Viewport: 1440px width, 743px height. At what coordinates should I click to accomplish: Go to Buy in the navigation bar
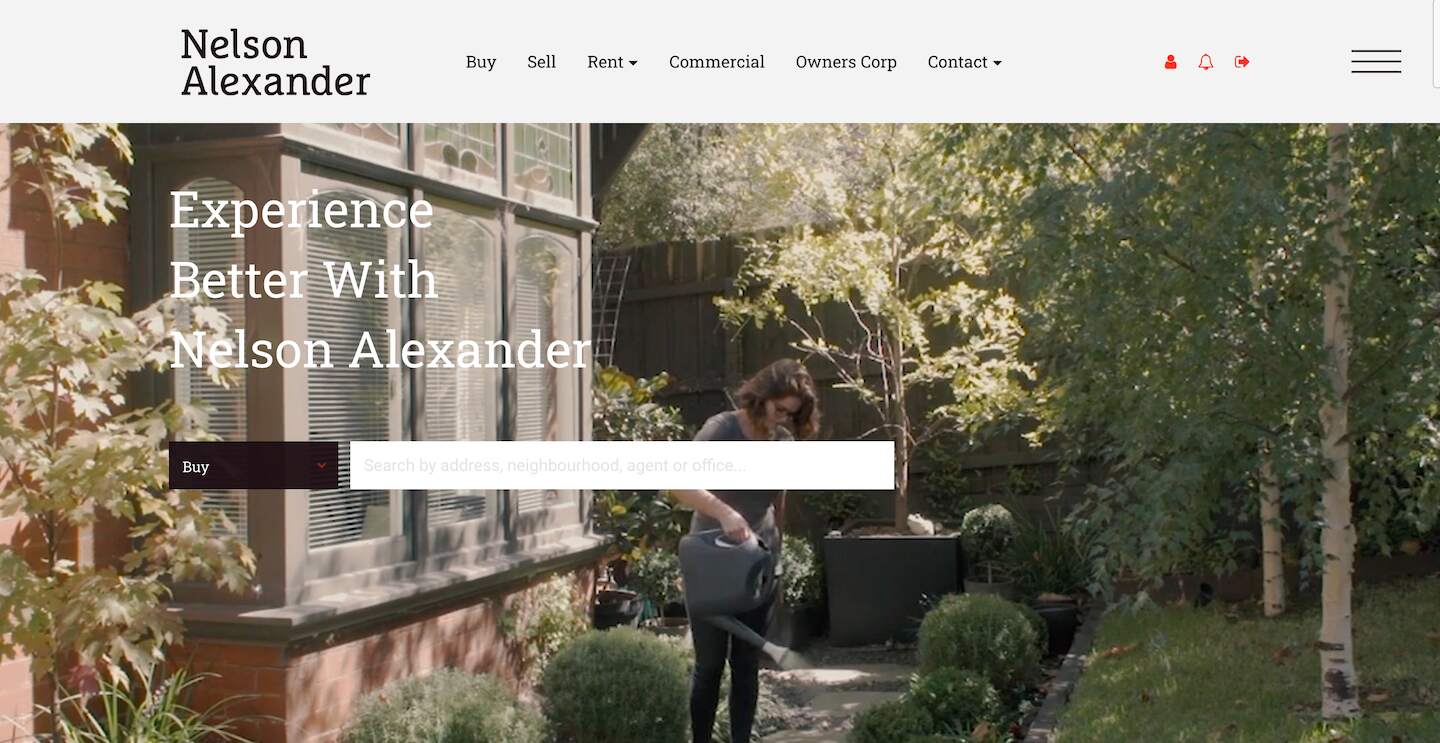pyautogui.click(x=481, y=62)
